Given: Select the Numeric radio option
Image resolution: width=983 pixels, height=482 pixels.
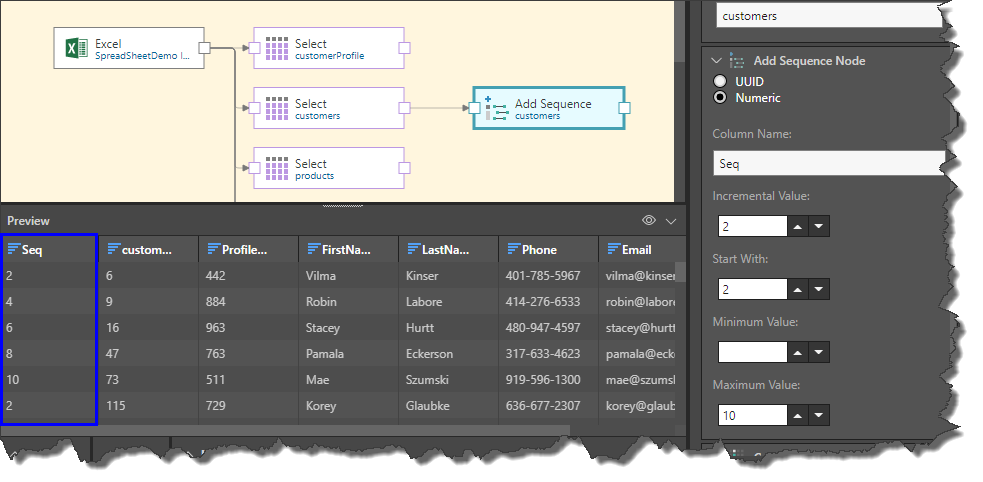Looking at the screenshot, I should point(720,98).
